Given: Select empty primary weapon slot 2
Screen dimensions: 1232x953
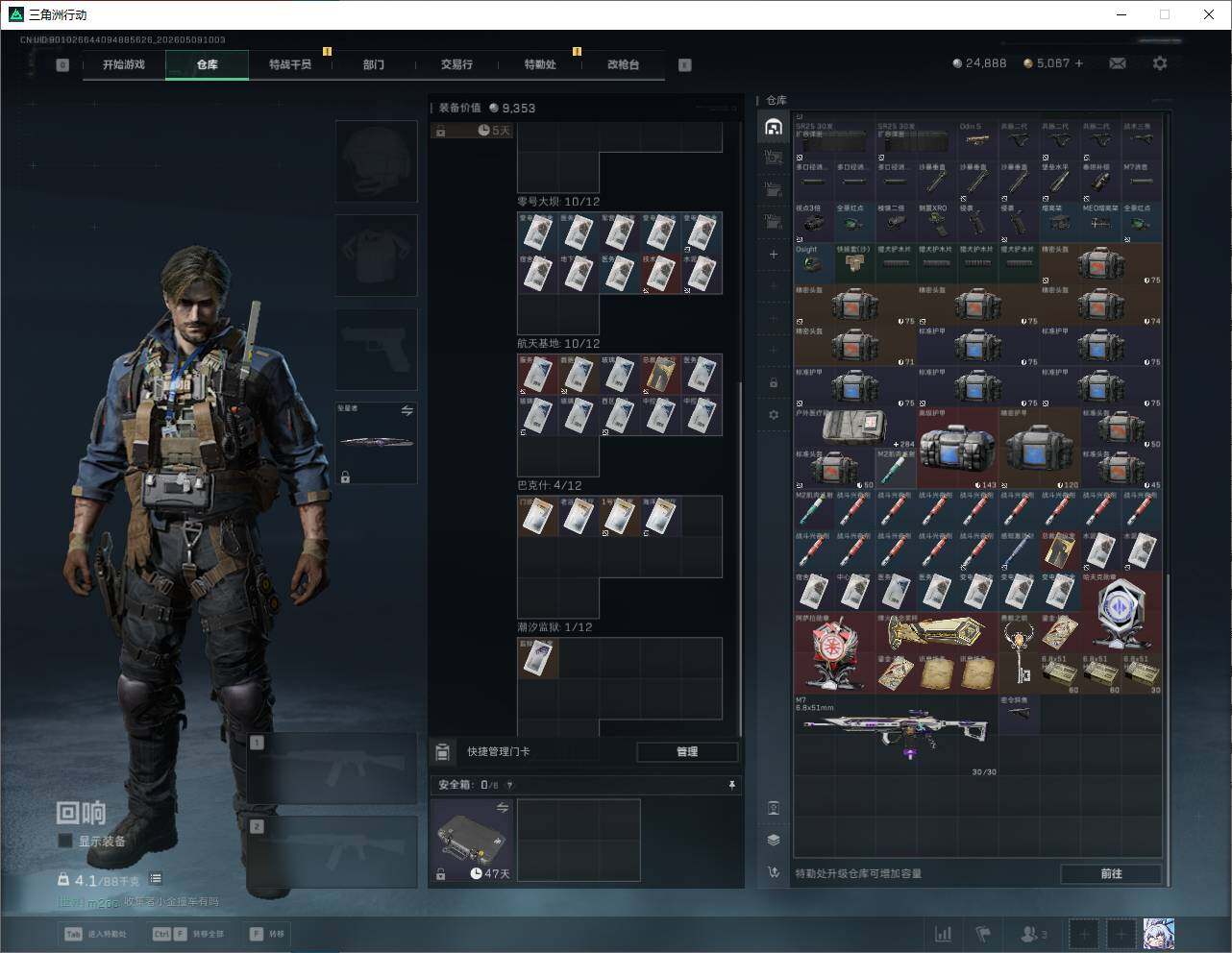Looking at the screenshot, I should (x=333, y=852).
